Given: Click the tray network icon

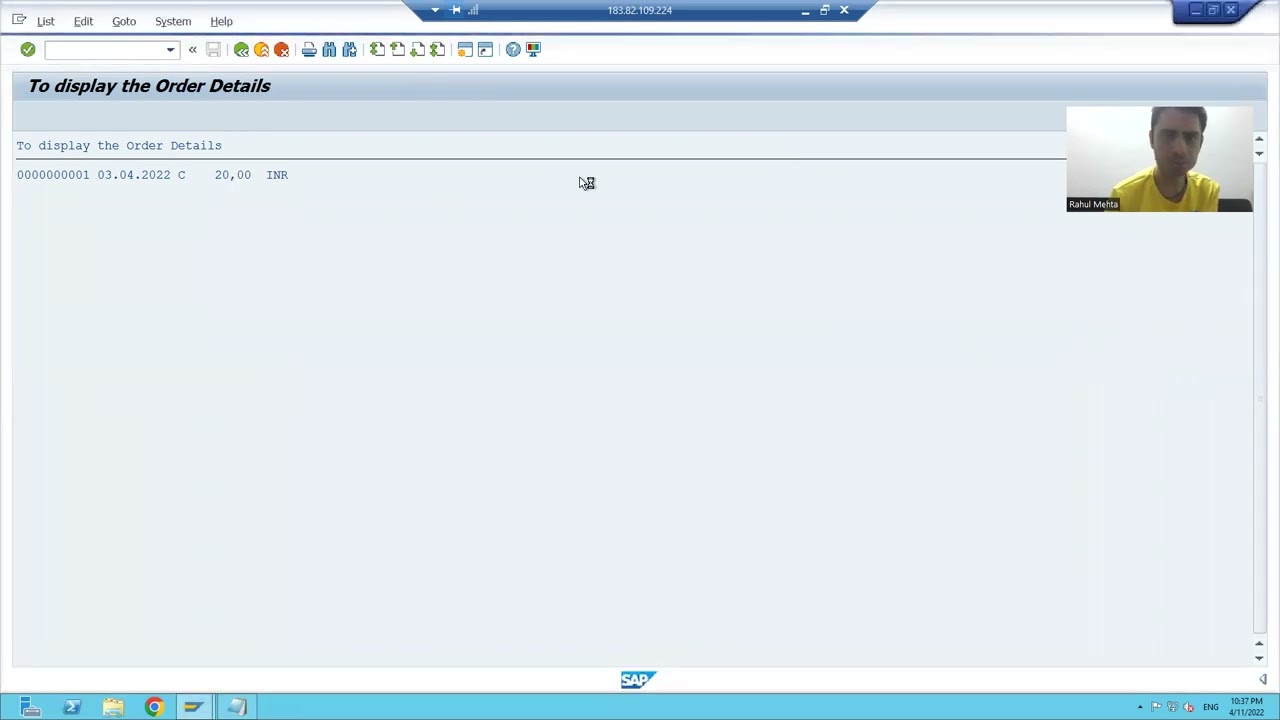Looking at the screenshot, I should click(1172, 707).
